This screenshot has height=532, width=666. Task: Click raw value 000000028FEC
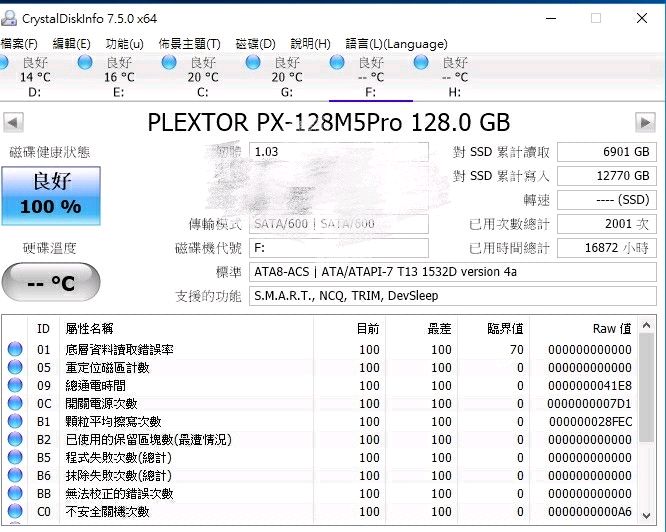click(590, 422)
